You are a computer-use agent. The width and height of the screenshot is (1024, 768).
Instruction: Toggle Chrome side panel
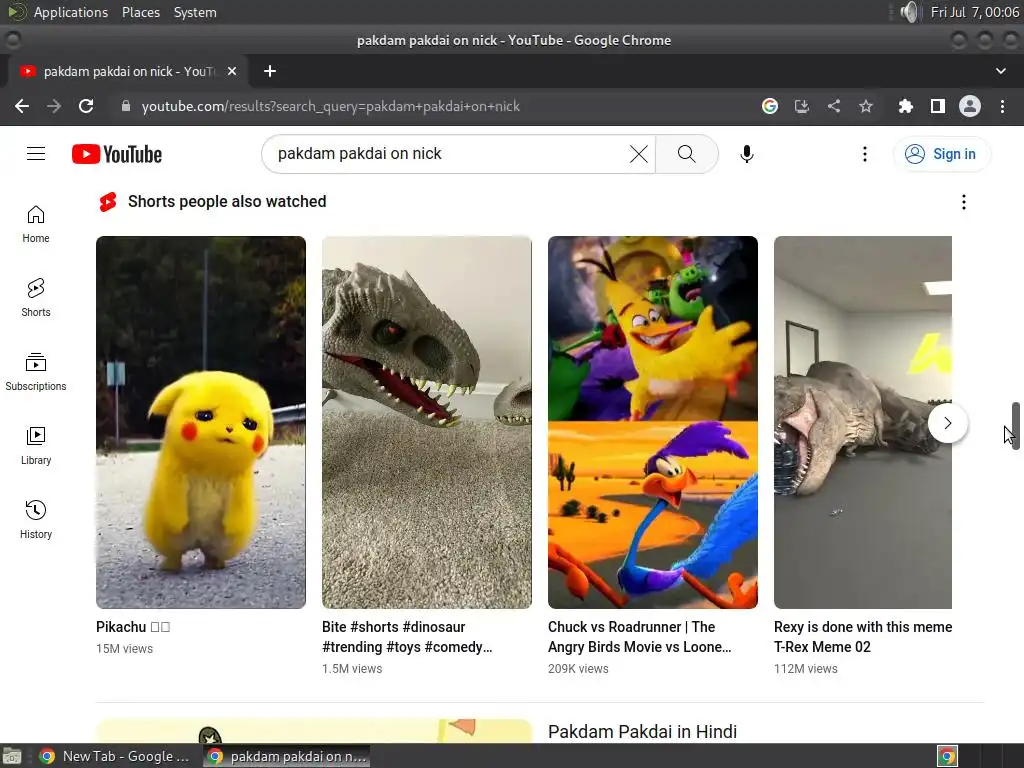click(938, 106)
